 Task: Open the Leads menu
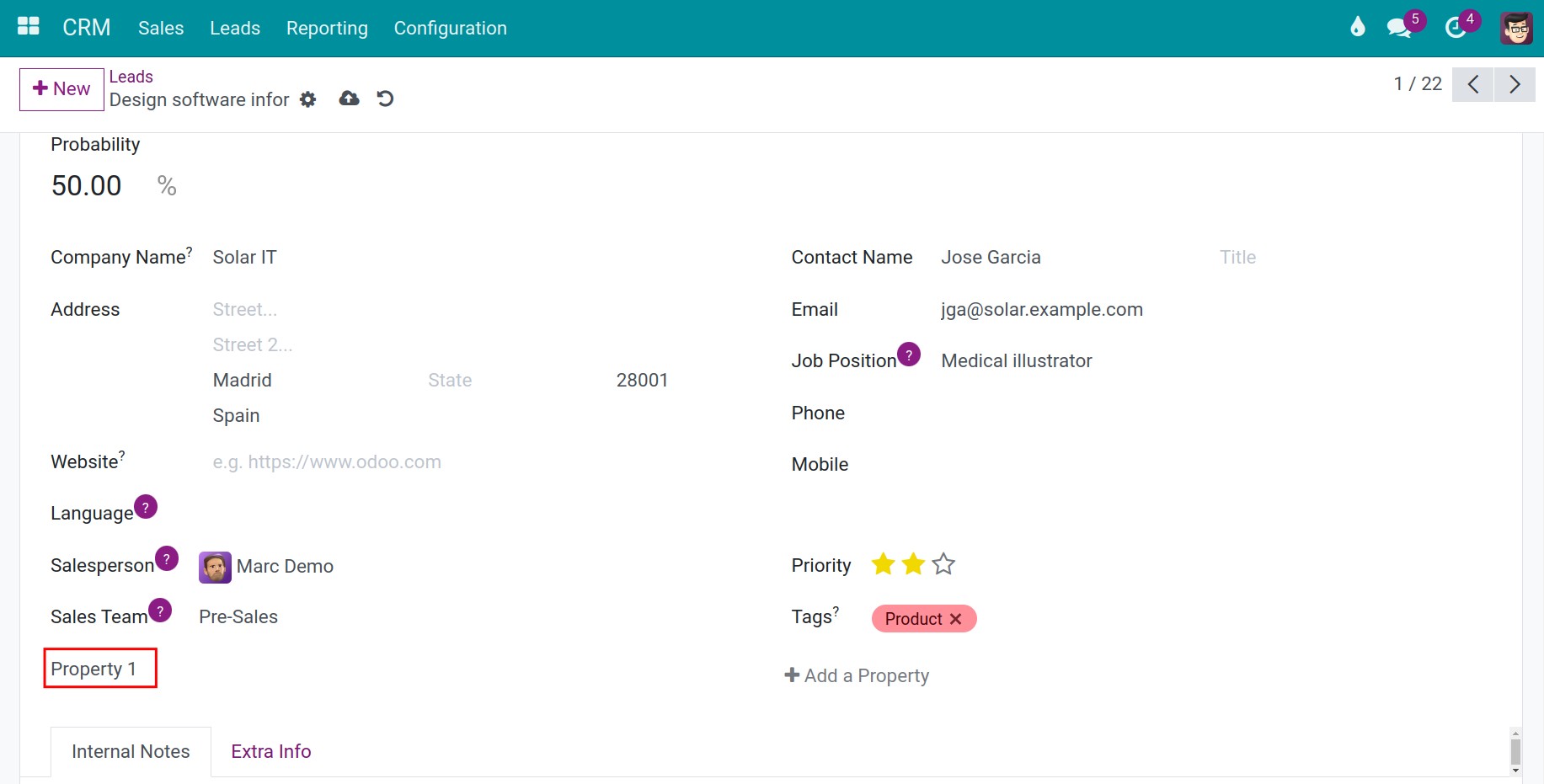click(235, 28)
